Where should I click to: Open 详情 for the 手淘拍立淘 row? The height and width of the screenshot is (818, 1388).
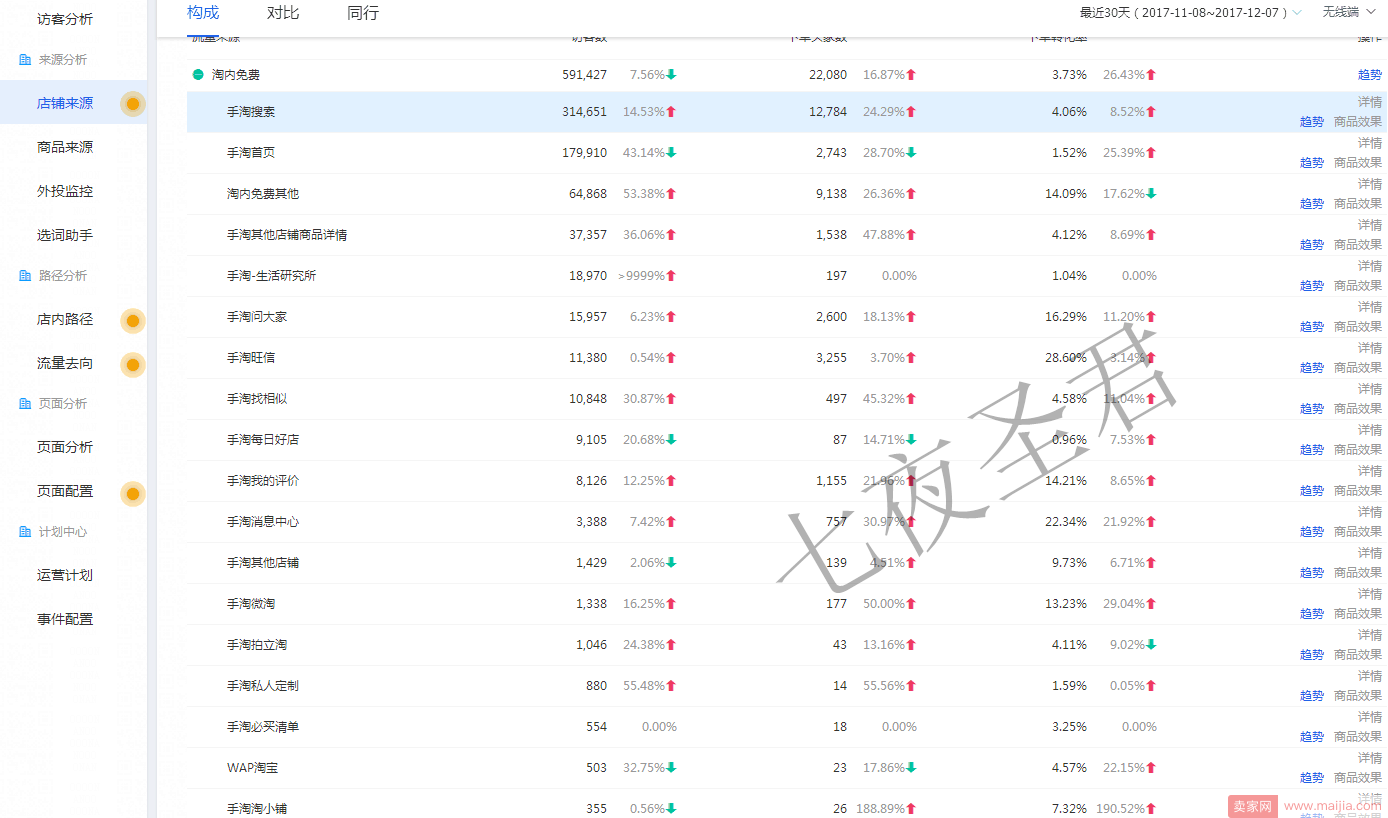coord(1370,635)
